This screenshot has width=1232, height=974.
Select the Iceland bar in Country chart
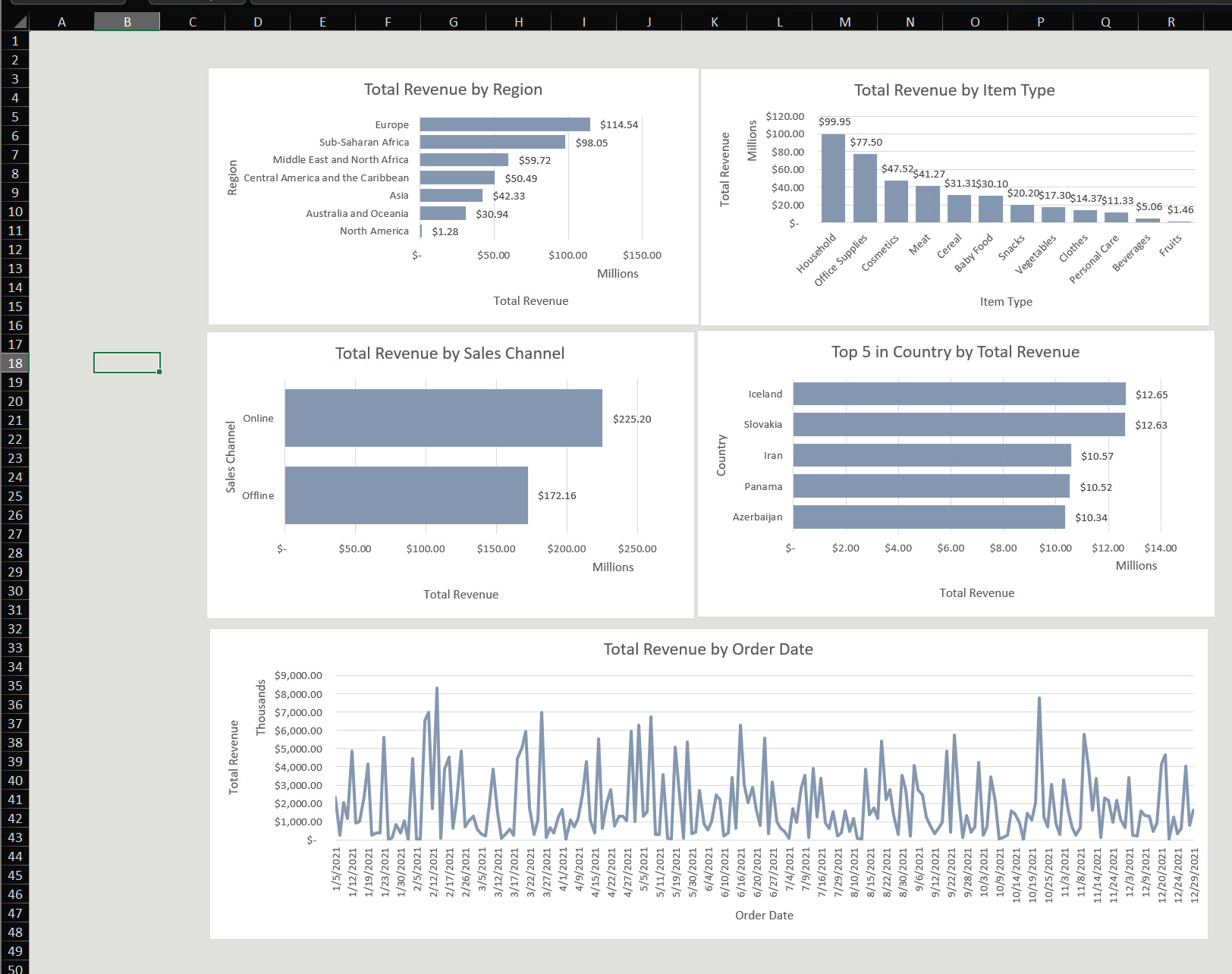point(960,394)
